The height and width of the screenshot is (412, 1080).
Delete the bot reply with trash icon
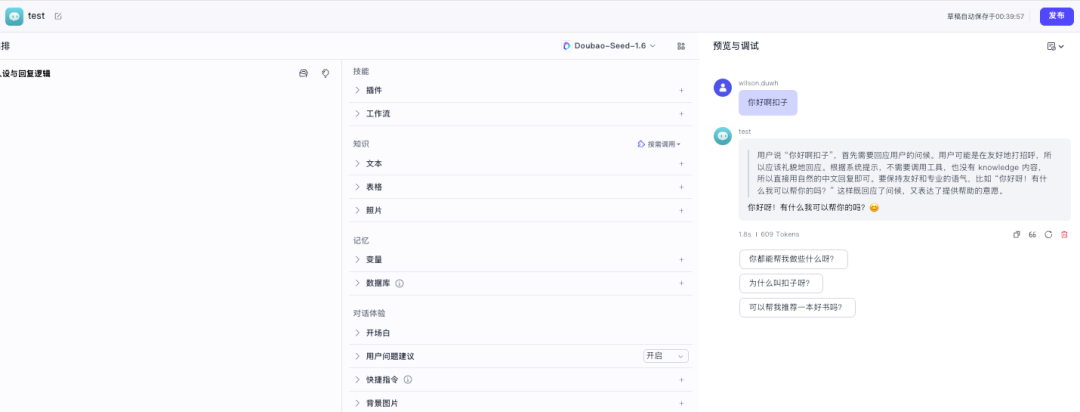(1064, 234)
